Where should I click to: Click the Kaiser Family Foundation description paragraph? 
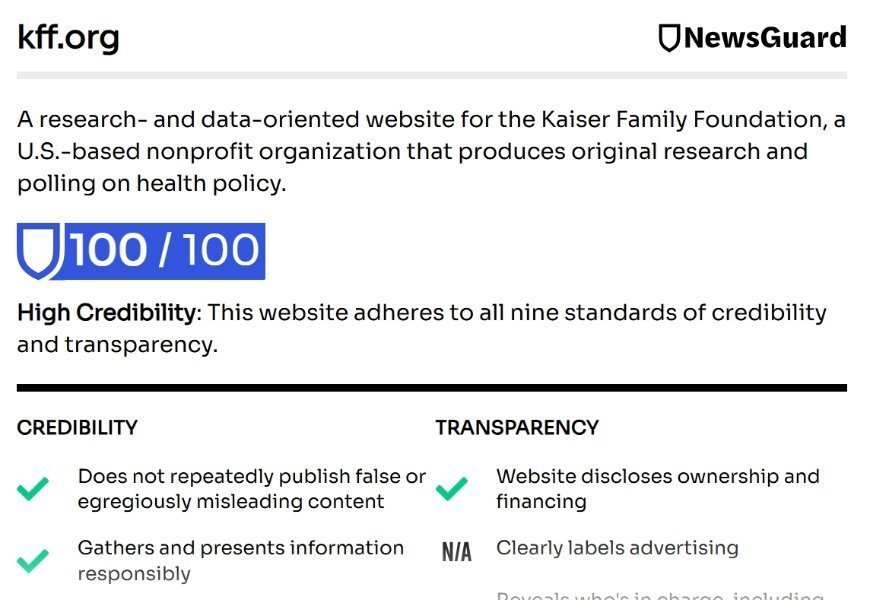click(431, 152)
